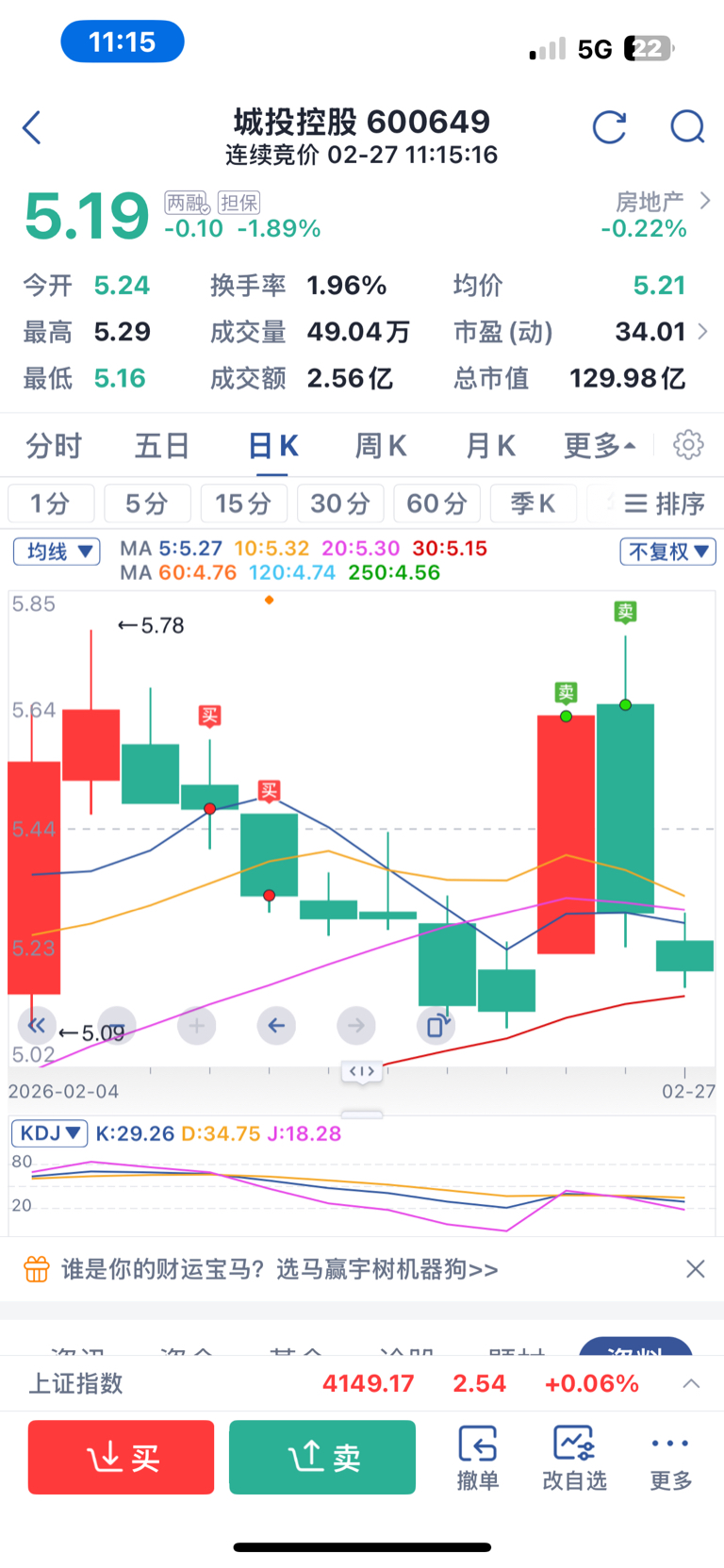Open chart settings gear icon
The image size is (724, 1568).
pos(688,445)
